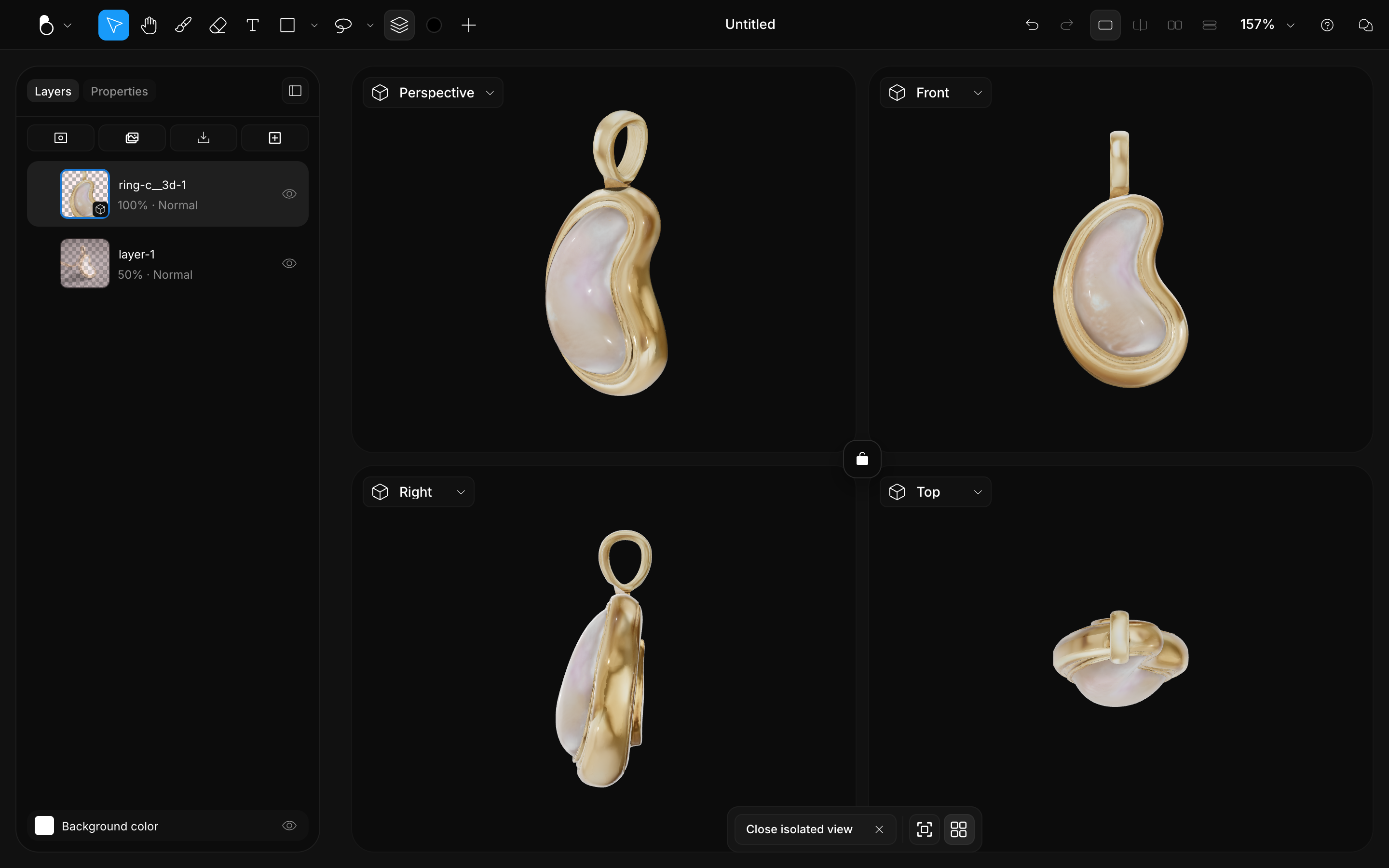Click the stacked layers toolbar icon
Screen dimensions: 1389x868
click(399, 25)
